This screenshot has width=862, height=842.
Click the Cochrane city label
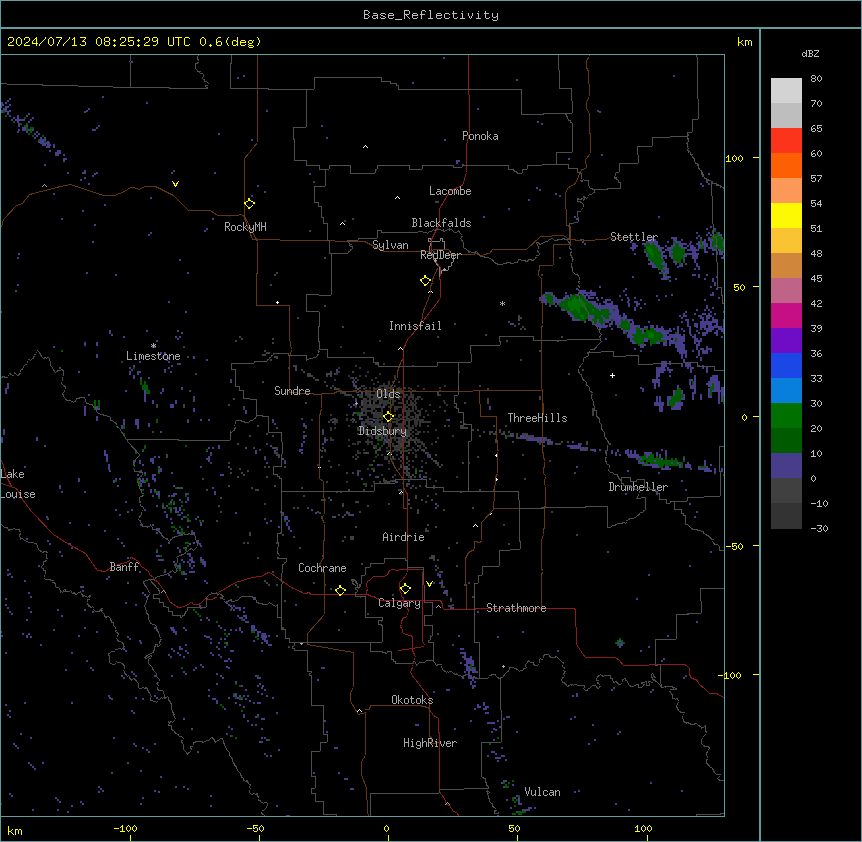pyautogui.click(x=322, y=568)
